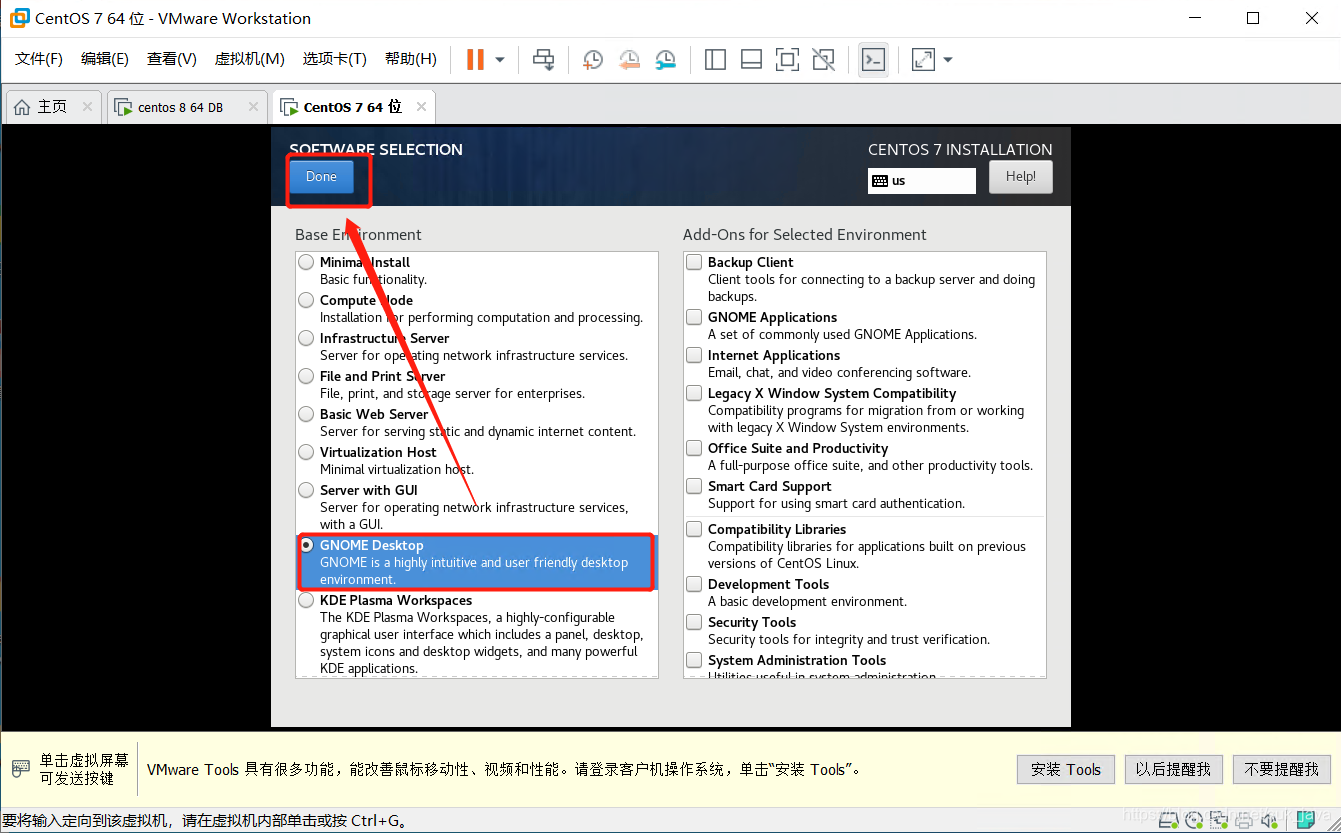This screenshot has height=833, width=1341.
Task: Select KDE Plasma Workspaces radio button
Action: (x=306, y=600)
